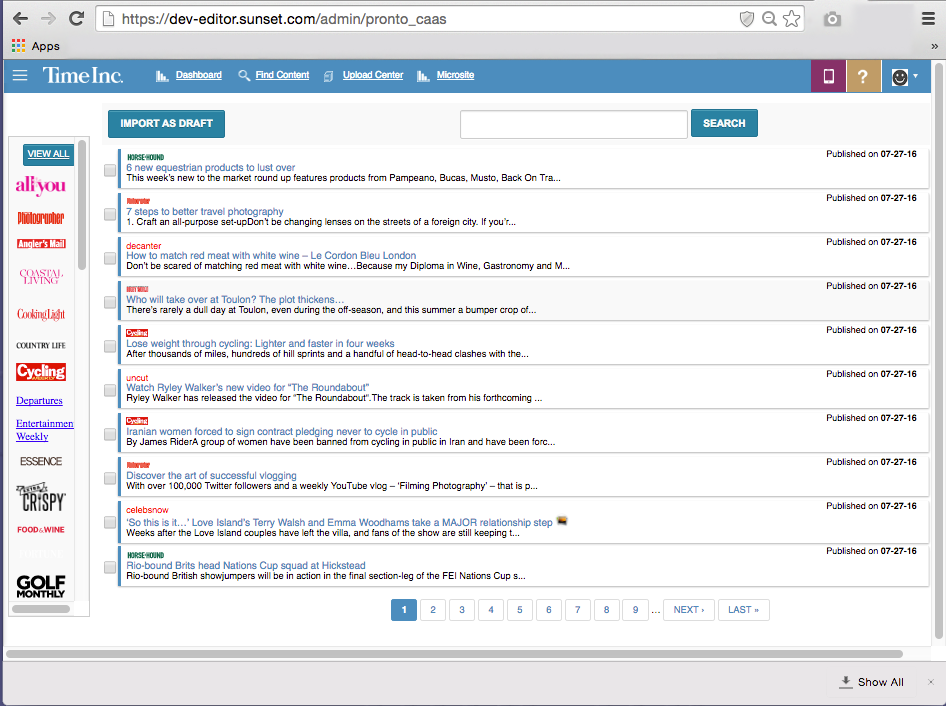Filter by Cycling Weekly sidebar logo
The image size is (946, 706).
(x=41, y=371)
